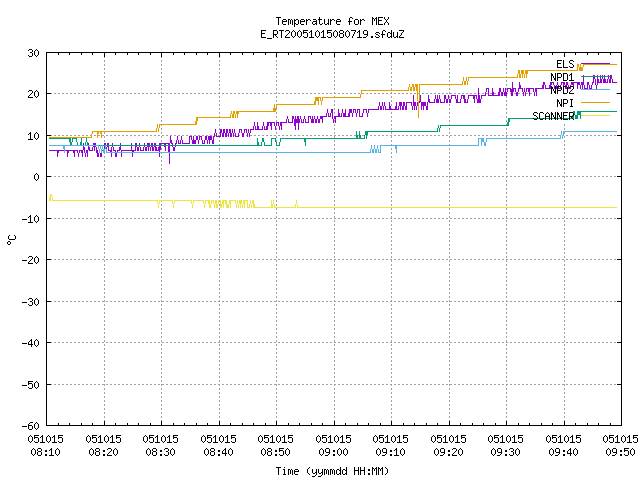This screenshot has width=640, height=480.
Task: Click the x-axis tick label 08:20
Action: tap(104, 452)
